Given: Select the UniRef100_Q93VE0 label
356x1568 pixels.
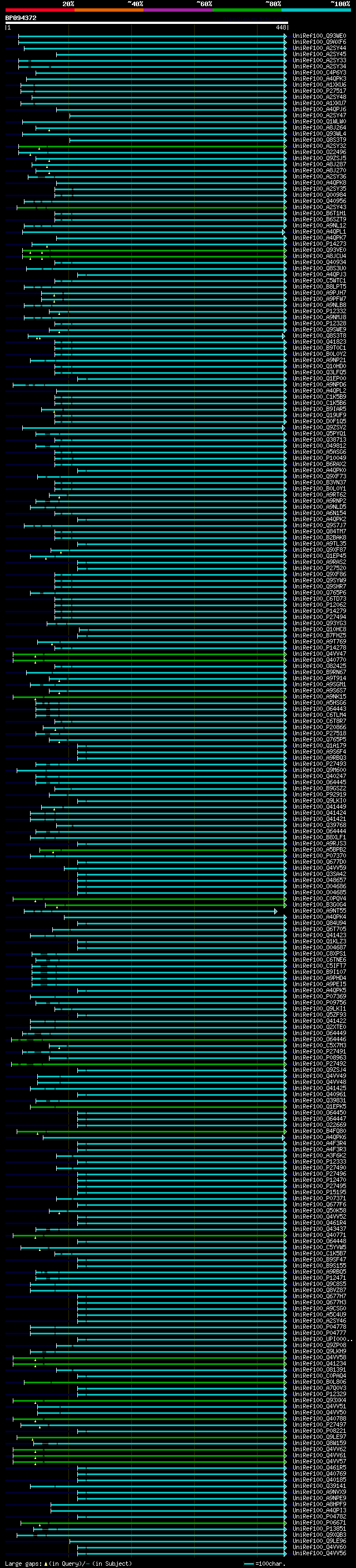Looking at the screenshot, I should click(x=319, y=250).
